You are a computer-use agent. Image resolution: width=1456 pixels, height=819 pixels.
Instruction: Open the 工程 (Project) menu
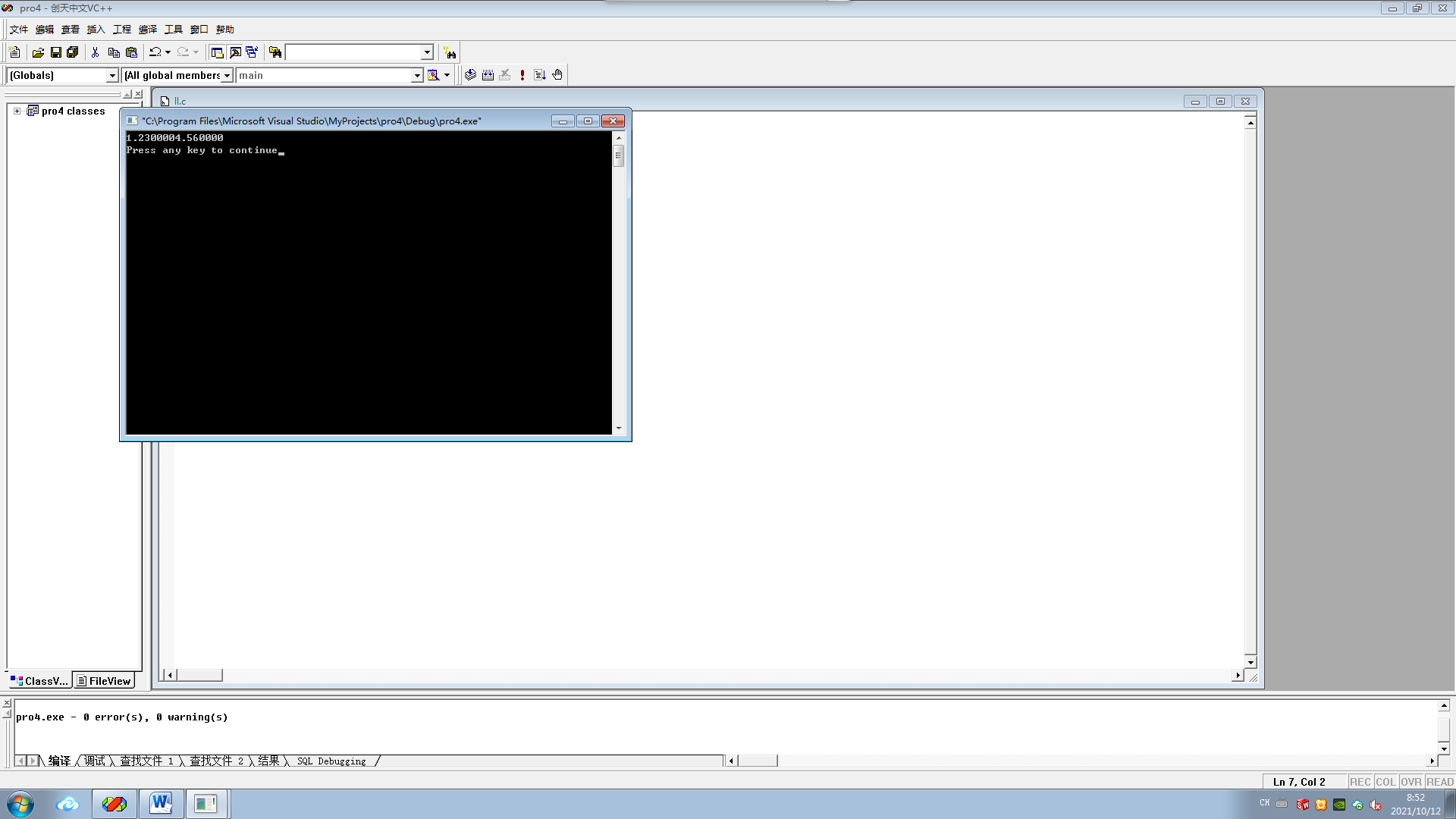click(x=121, y=30)
